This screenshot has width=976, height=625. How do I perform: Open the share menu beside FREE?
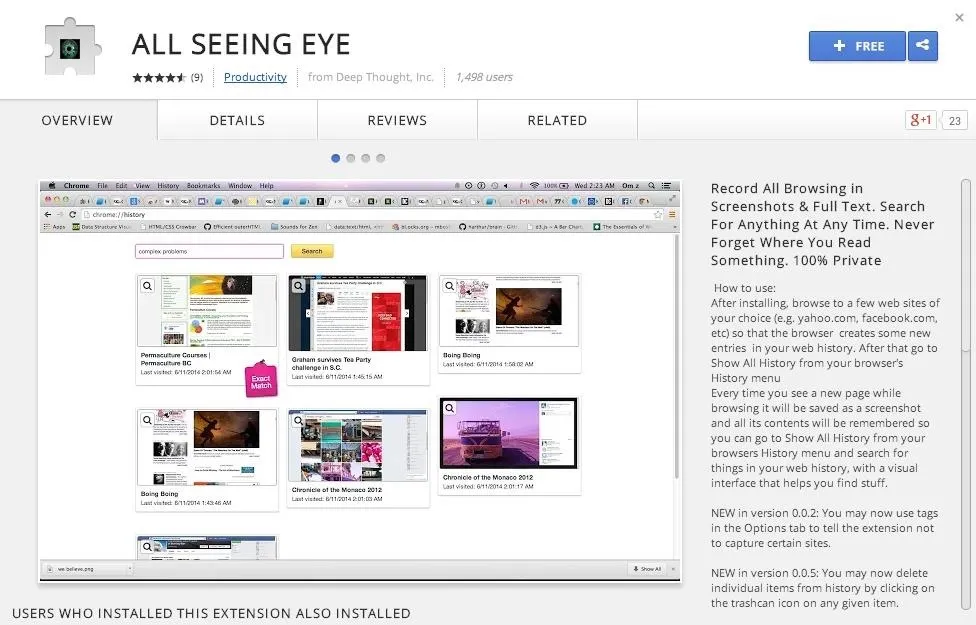pos(922,46)
